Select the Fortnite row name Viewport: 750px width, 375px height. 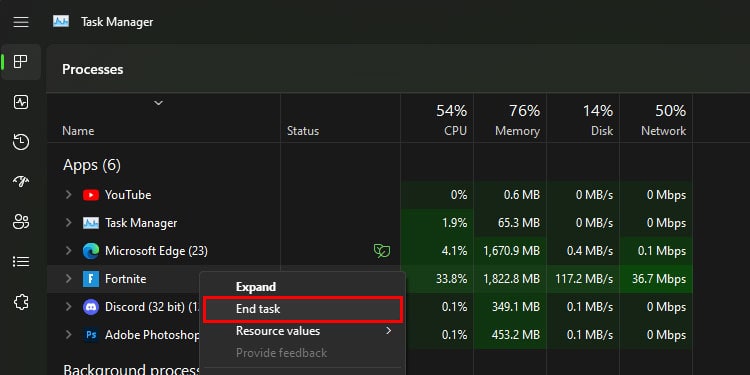point(125,279)
